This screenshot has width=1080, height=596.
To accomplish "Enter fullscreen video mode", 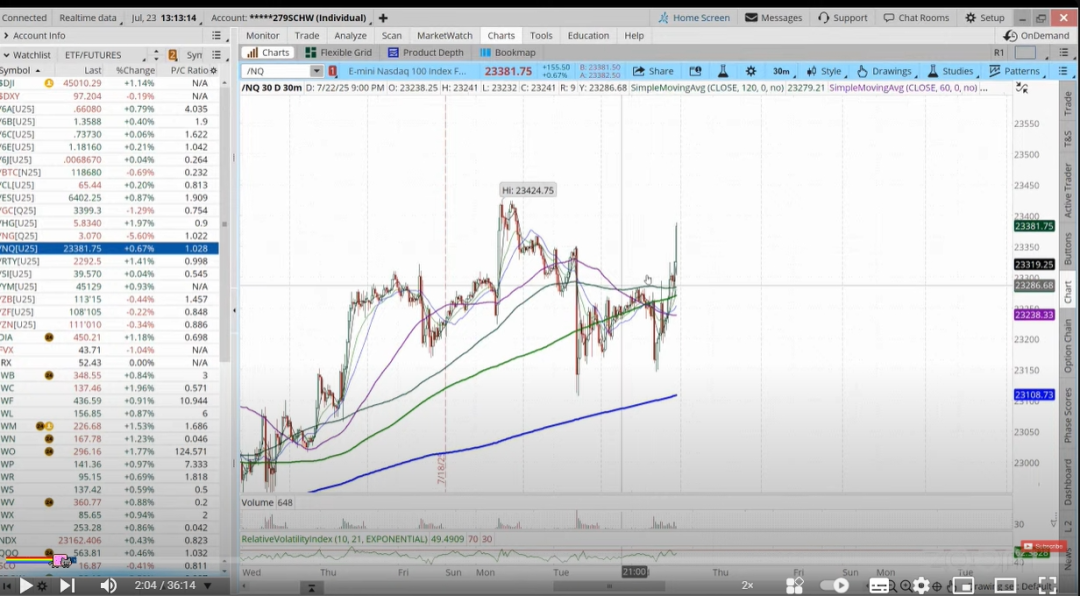I will click(1047, 586).
